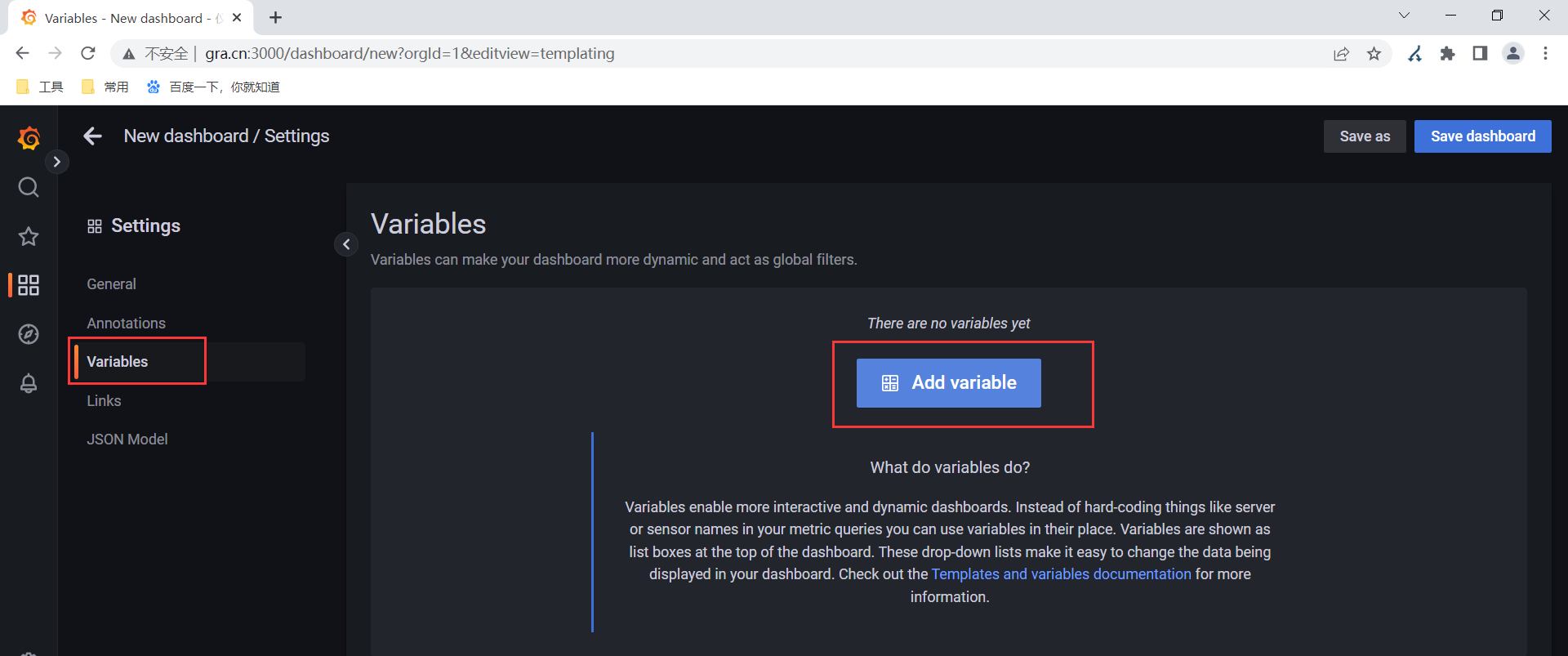Open the 百度一下 bookmark

pyautogui.click(x=213, y=87)
